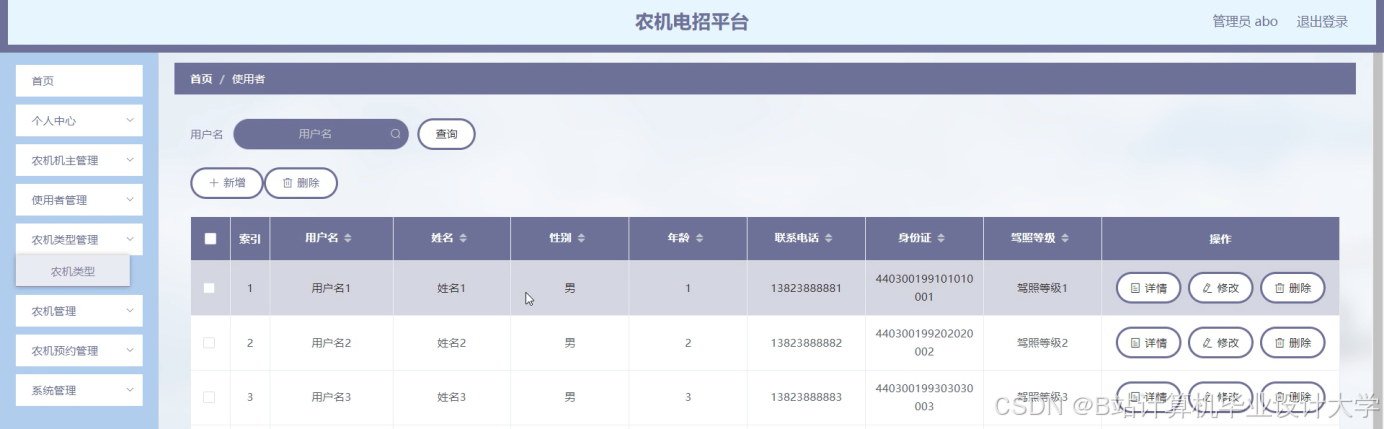Open 首页 in the sidebar
The width and height of the screenshot is (1384, 429).
click(x=79, y=81)
